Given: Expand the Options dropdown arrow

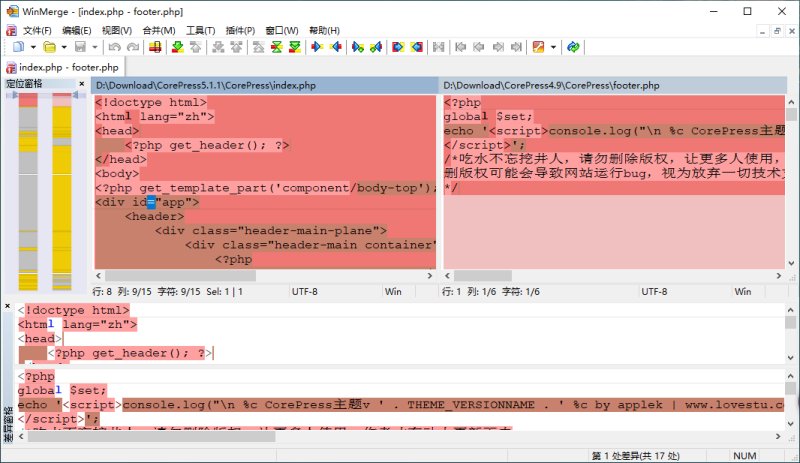Looking at the screenshot, I should click(553, 47).
